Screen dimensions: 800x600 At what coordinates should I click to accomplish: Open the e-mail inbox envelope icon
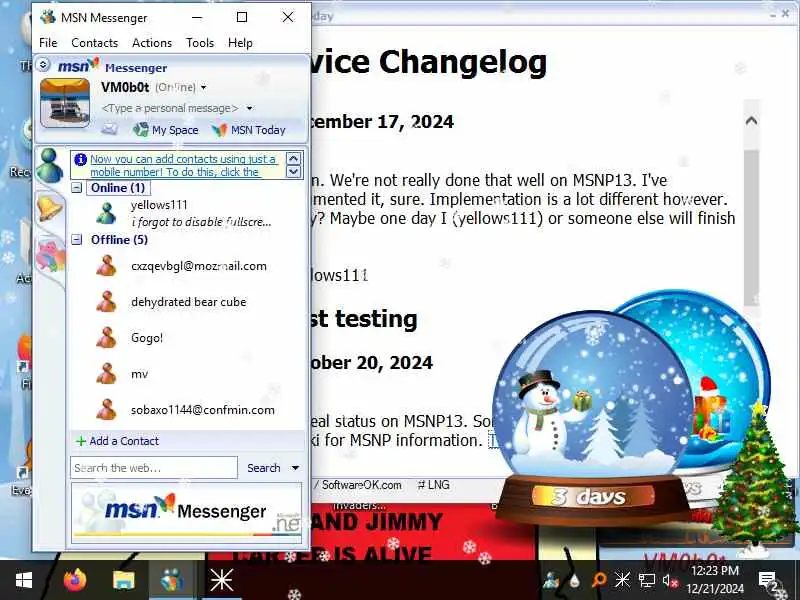pyautogui.click(x=109, y=129)
